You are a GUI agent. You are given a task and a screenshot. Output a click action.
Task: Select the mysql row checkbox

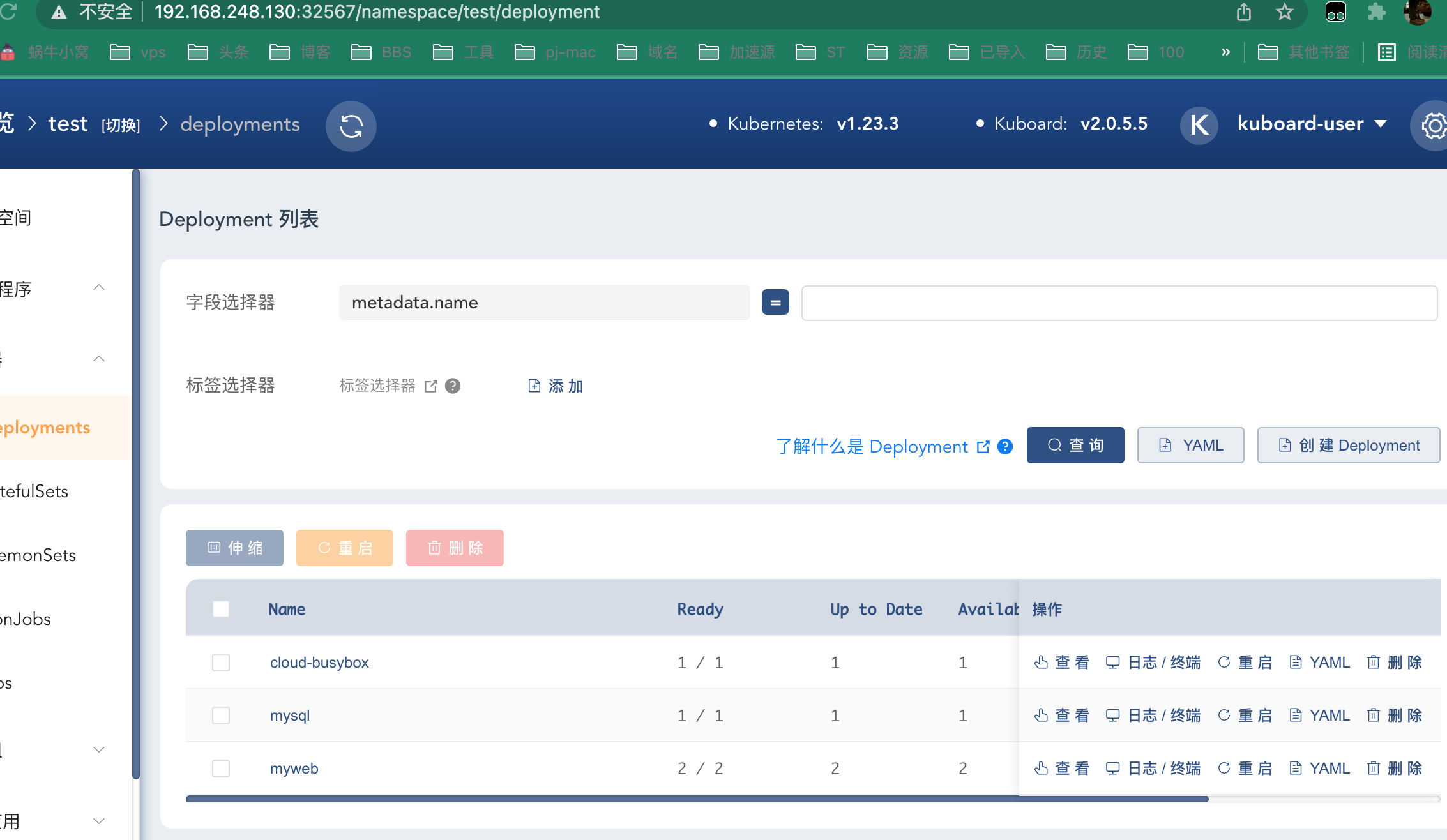click(221, 716)
